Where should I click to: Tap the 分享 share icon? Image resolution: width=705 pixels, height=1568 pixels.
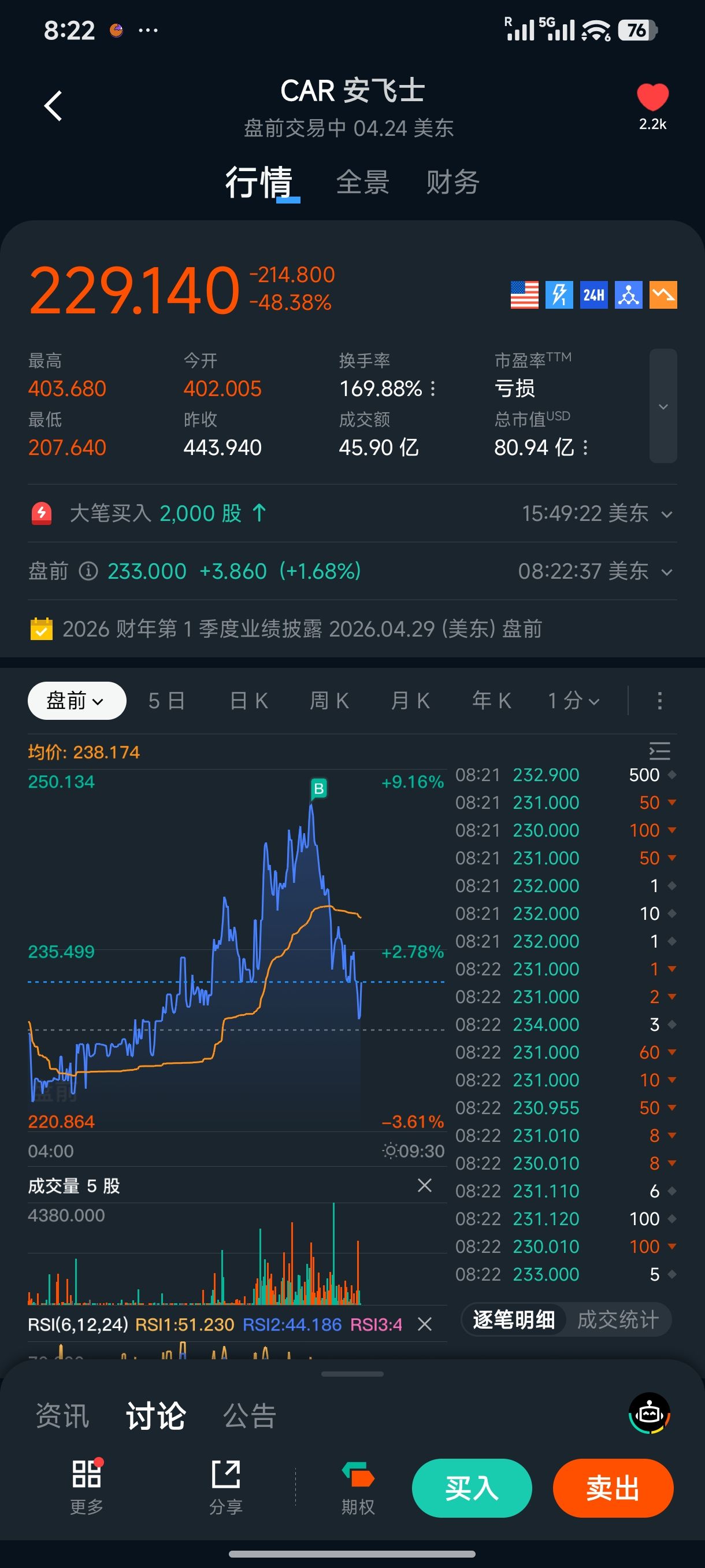[x=226, y=1487]
